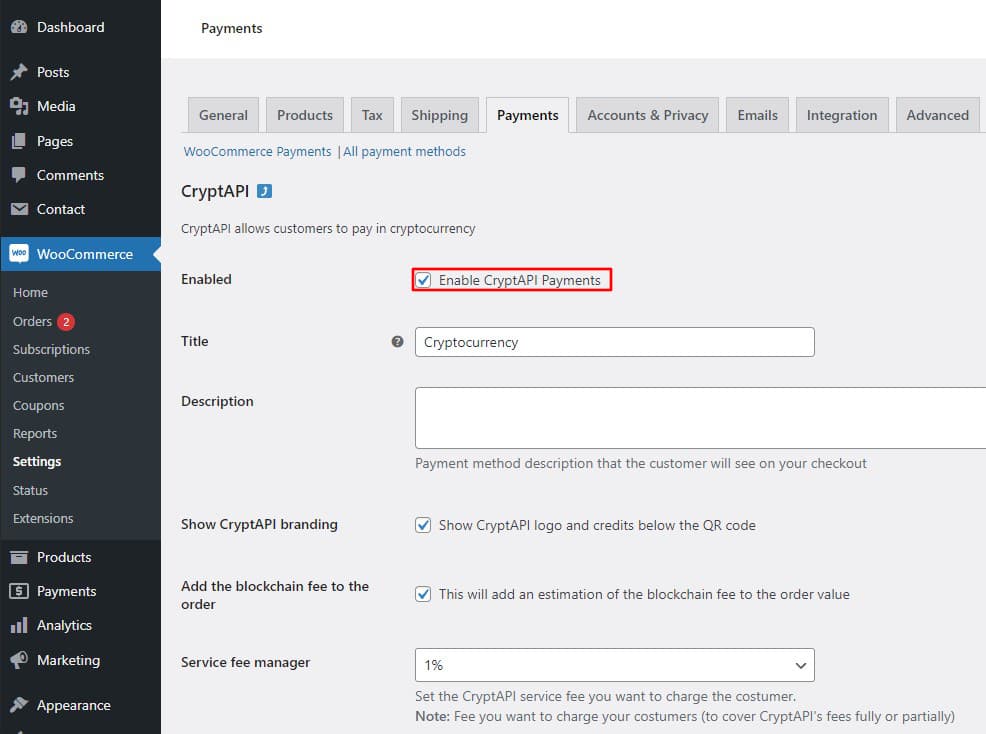Open the Dashboard from the sidebar
This screenshot has height=734, width=986.
21,26
